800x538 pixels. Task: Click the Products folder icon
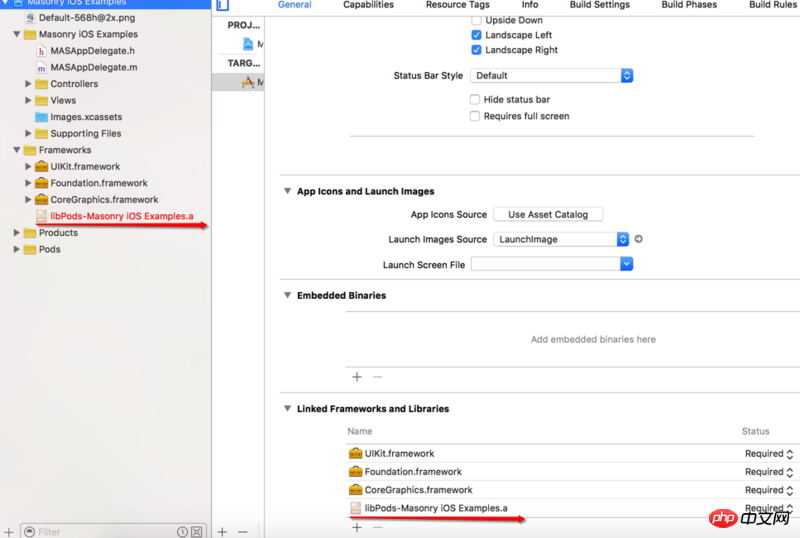30,233
